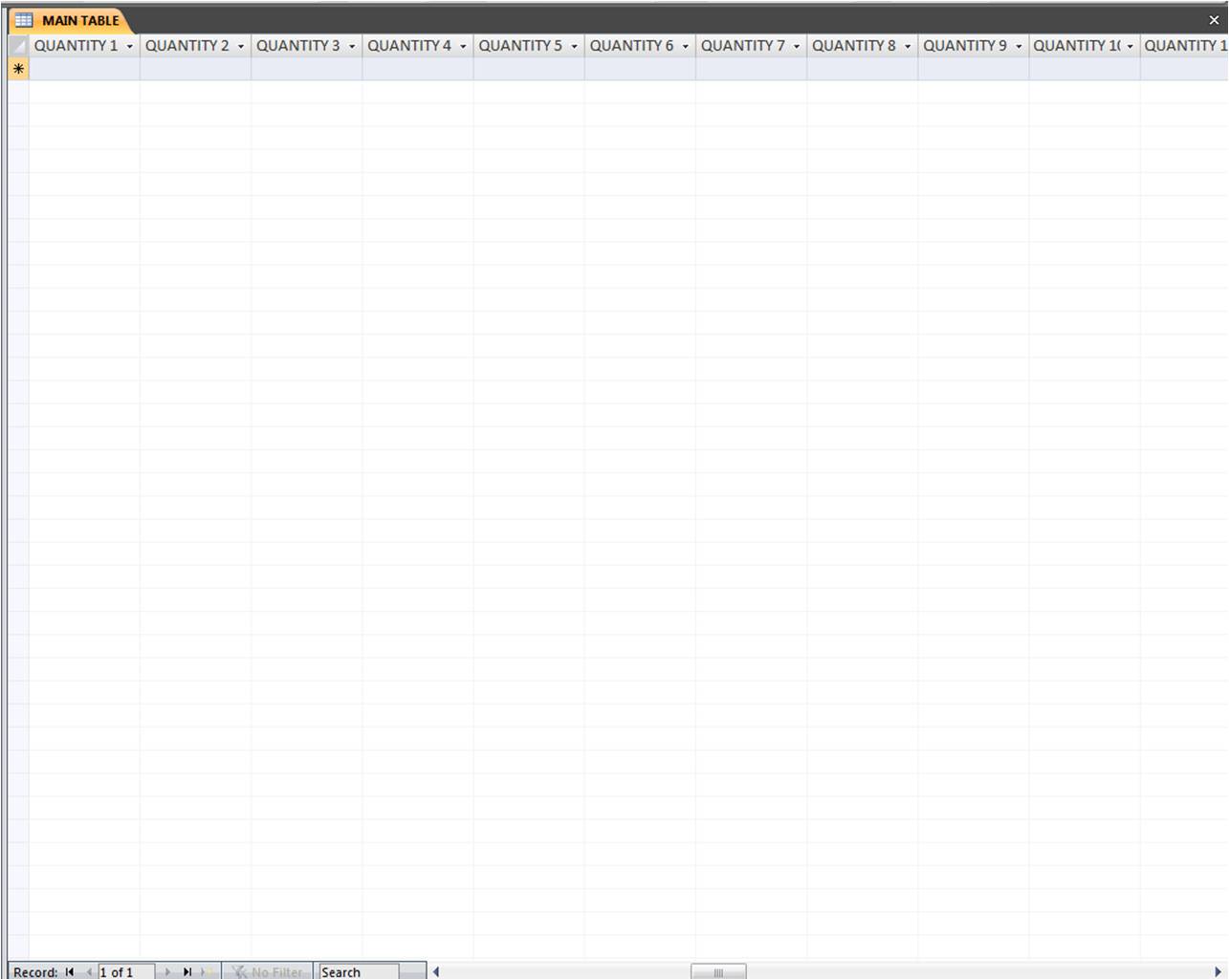Click the new-row cell under QUANTITY 5
The height and width of the screenshot is (980, 1229).
coord(529,69)
